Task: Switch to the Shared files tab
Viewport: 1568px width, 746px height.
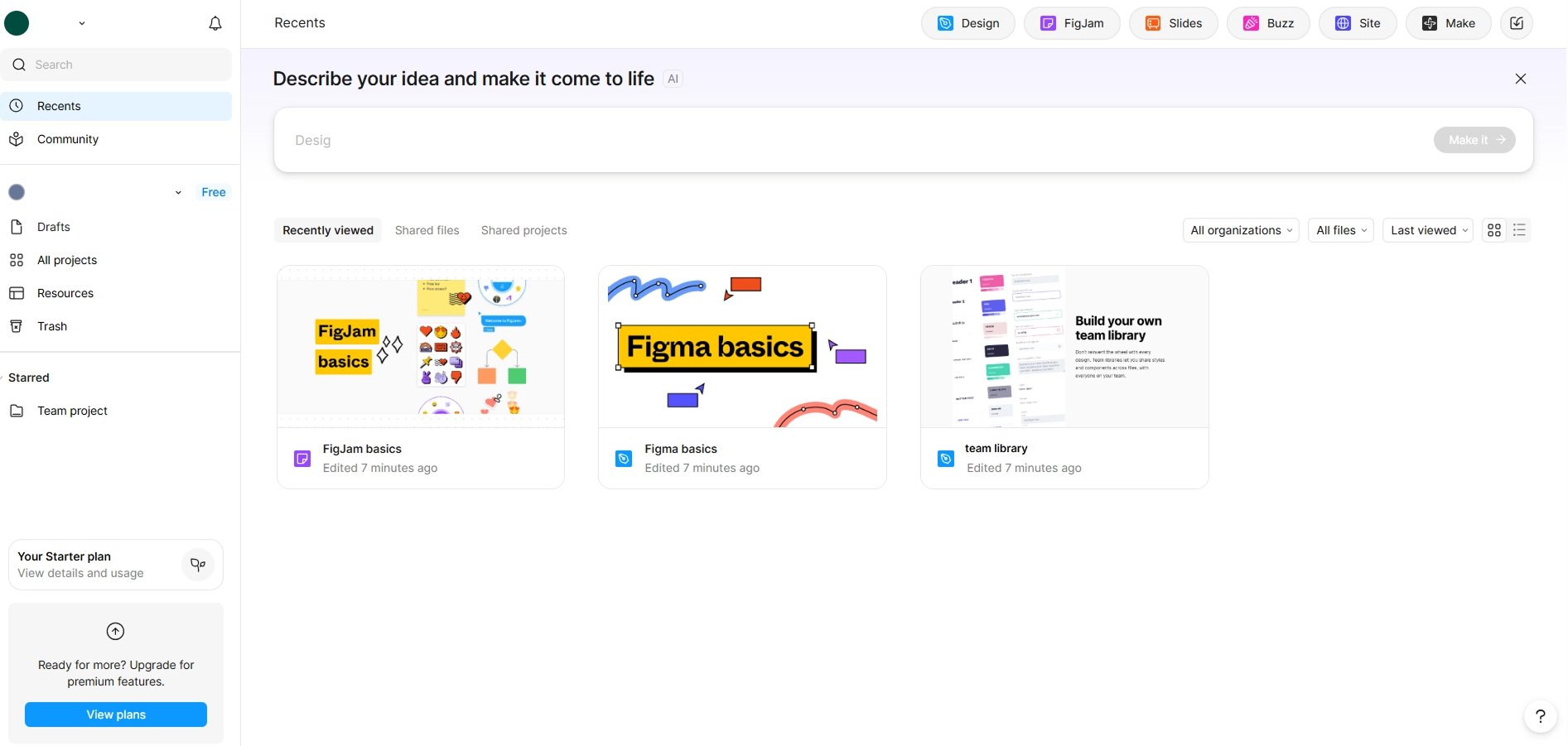Action: pos(427,230)
